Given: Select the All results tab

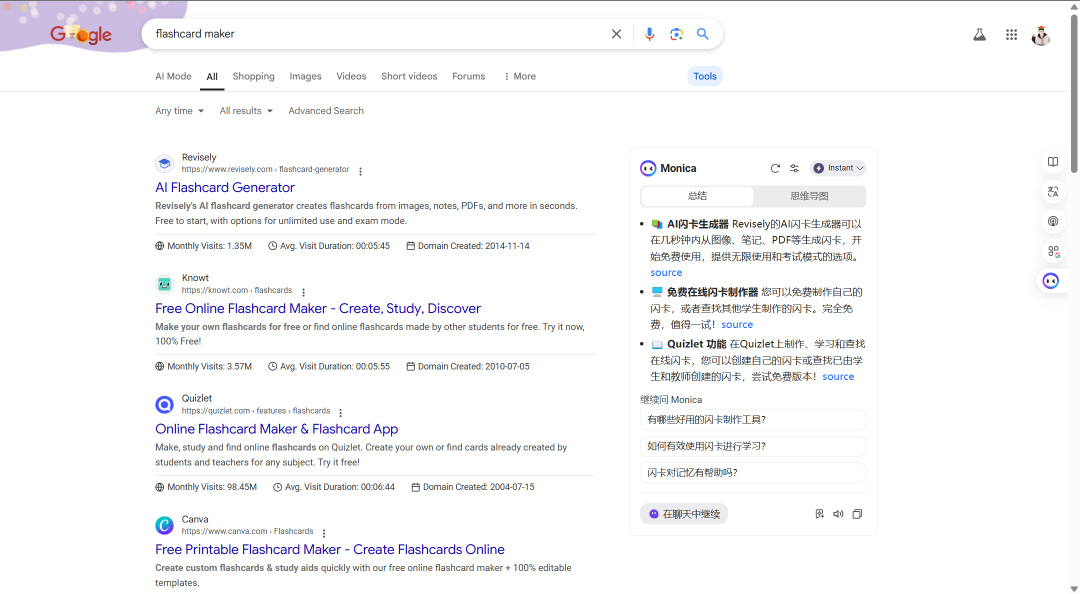Looking at the screenshot, I should [212, 76].
